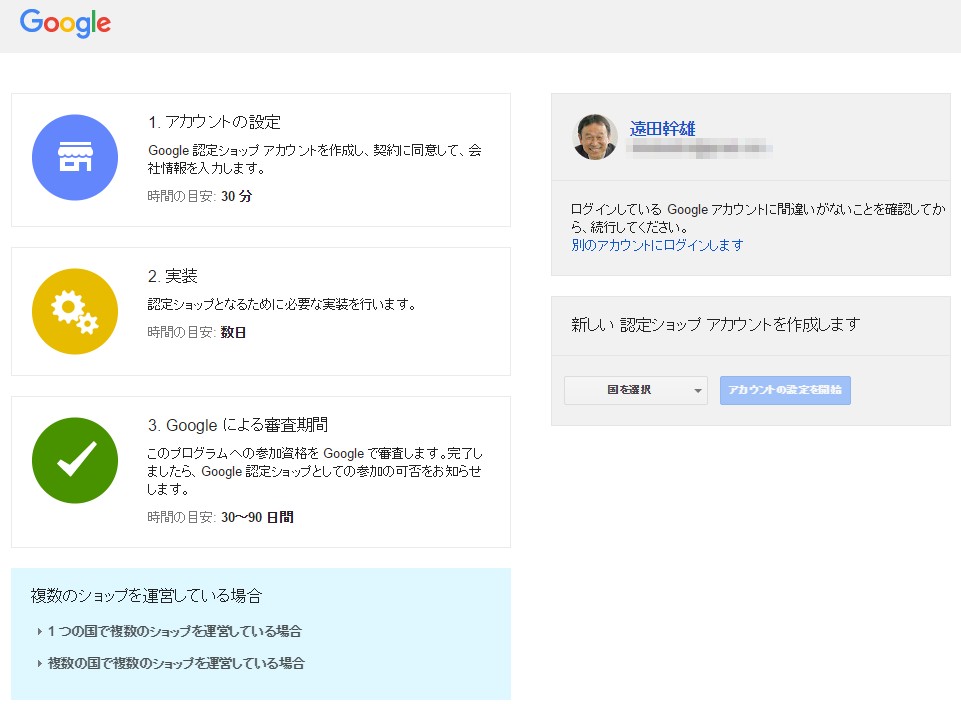Click the 30〜90 日間 time estimate text
This screenshot has height=704, width=961.
point(257,517)
